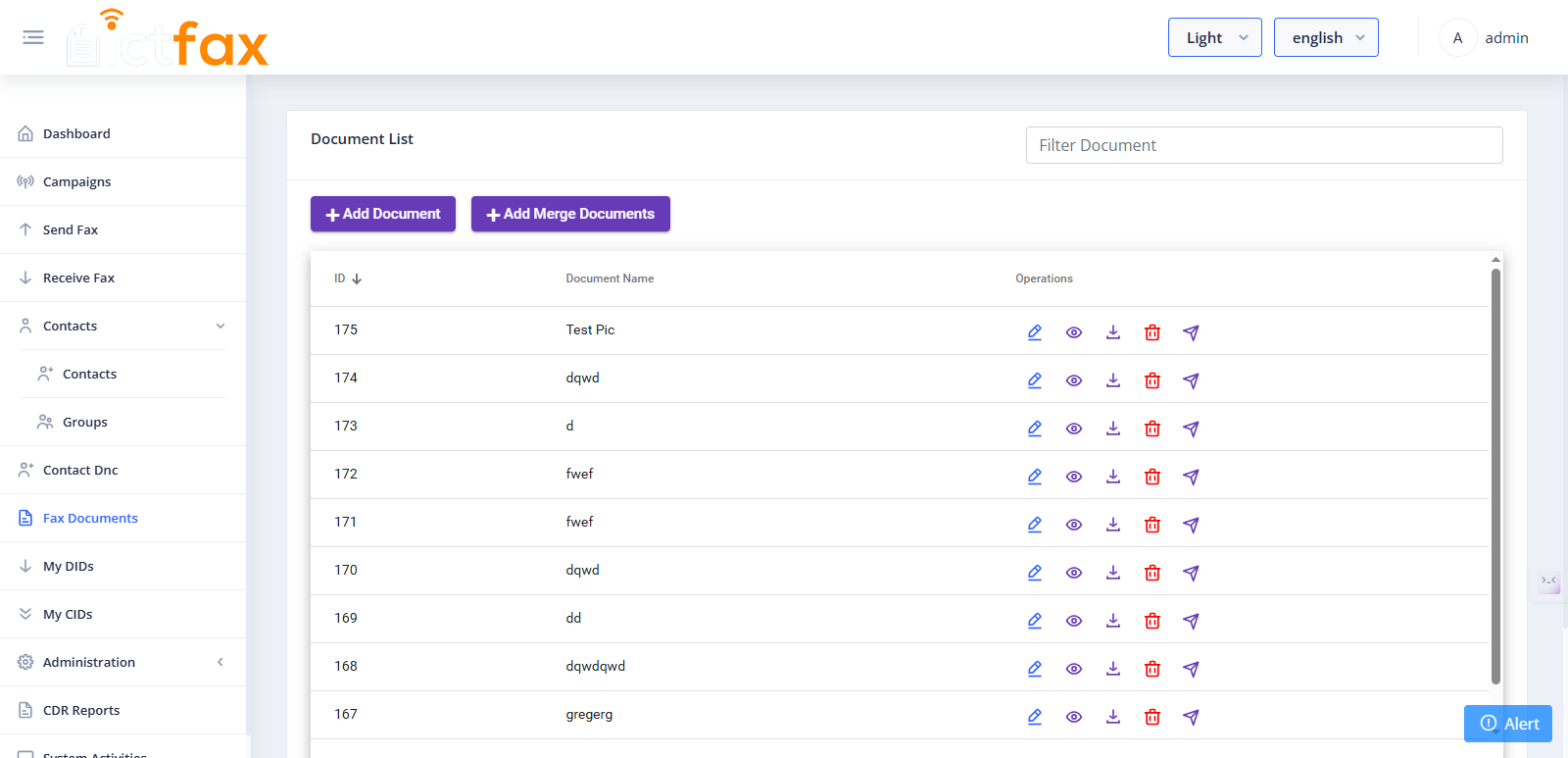Edit the Test Pic document
This screenshot has width=1568, height=758.
1035,332
